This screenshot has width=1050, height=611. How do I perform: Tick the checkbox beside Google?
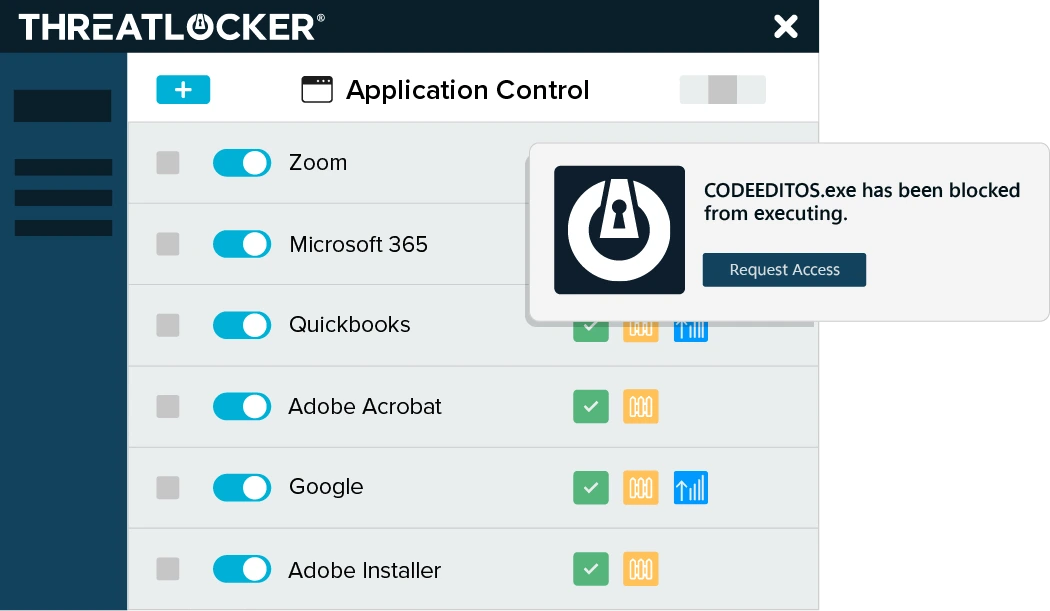[x=168, y=487]
